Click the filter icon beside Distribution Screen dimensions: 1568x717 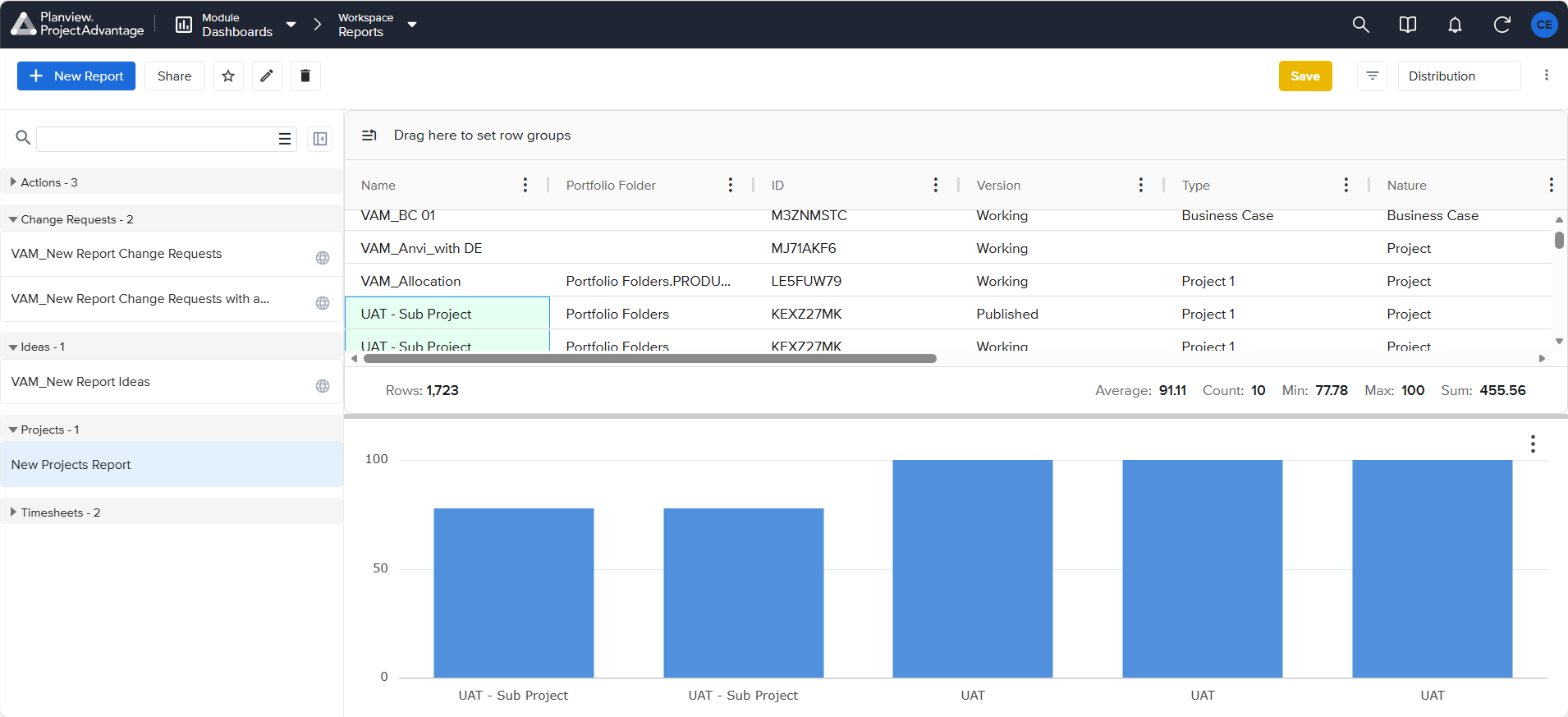tap(1372, 76)
